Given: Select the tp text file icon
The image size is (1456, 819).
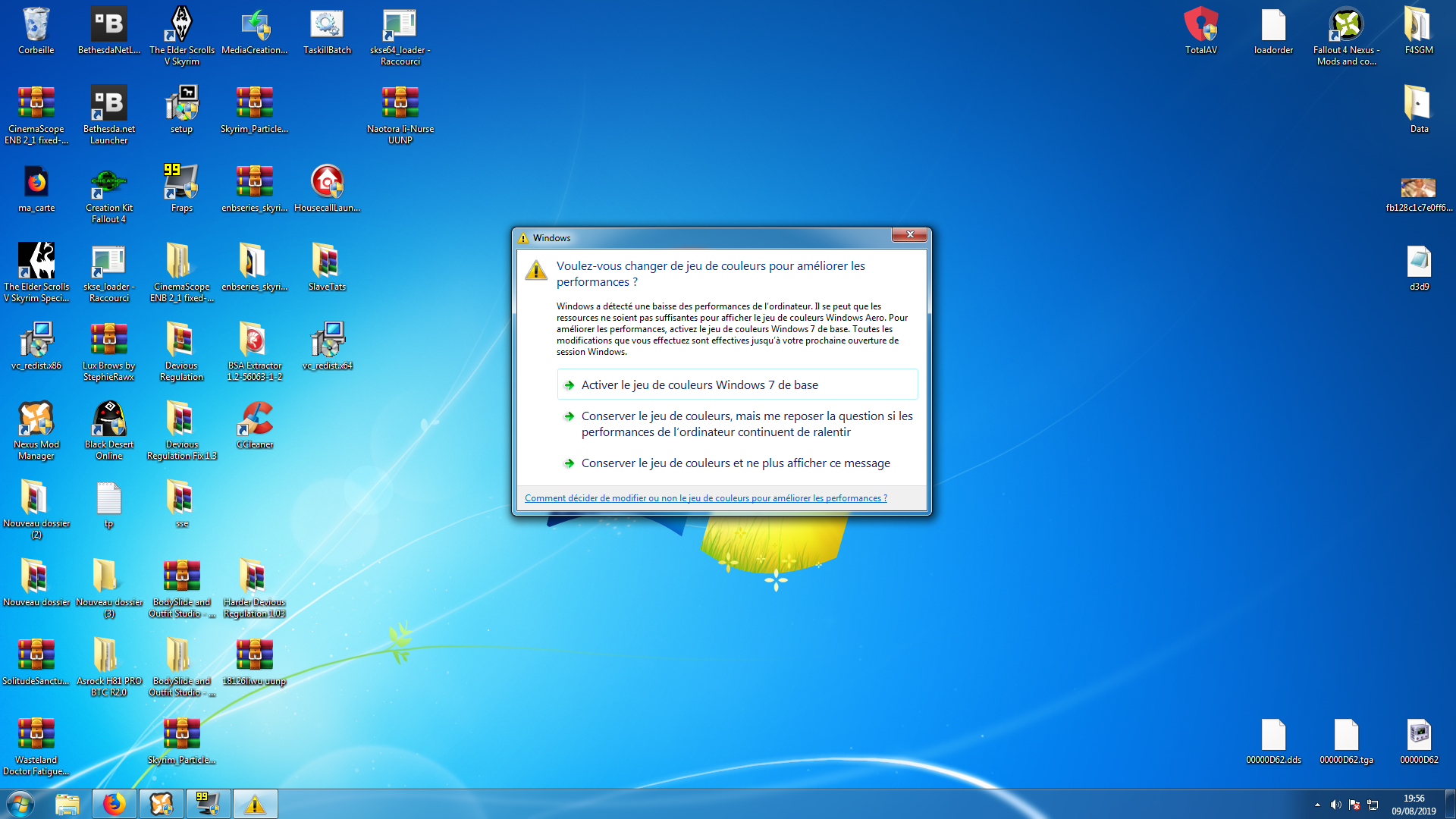Looking at the screenshot, I should pos(109,504).
